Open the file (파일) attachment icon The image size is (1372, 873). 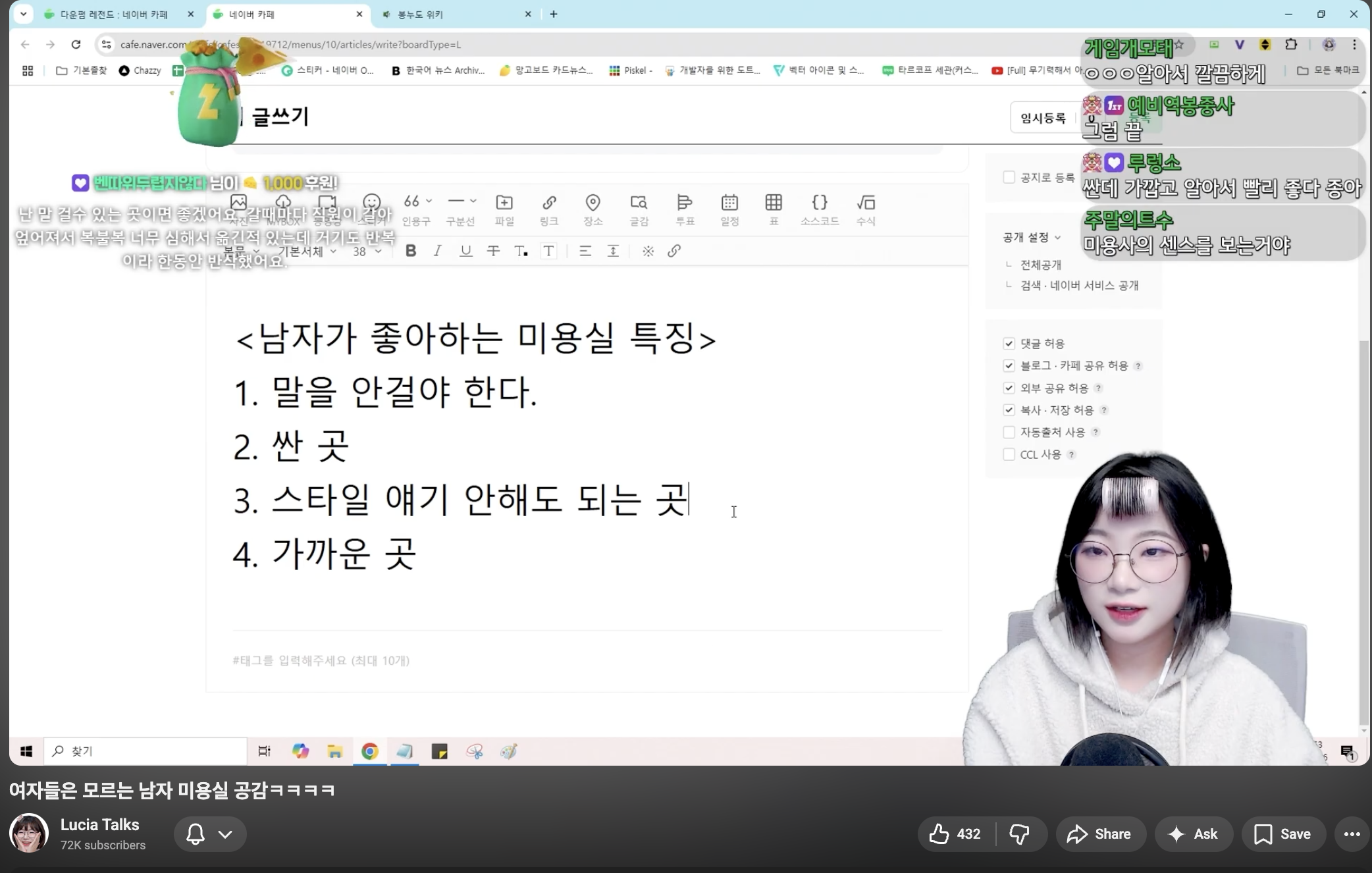click(x=504, y=203)
